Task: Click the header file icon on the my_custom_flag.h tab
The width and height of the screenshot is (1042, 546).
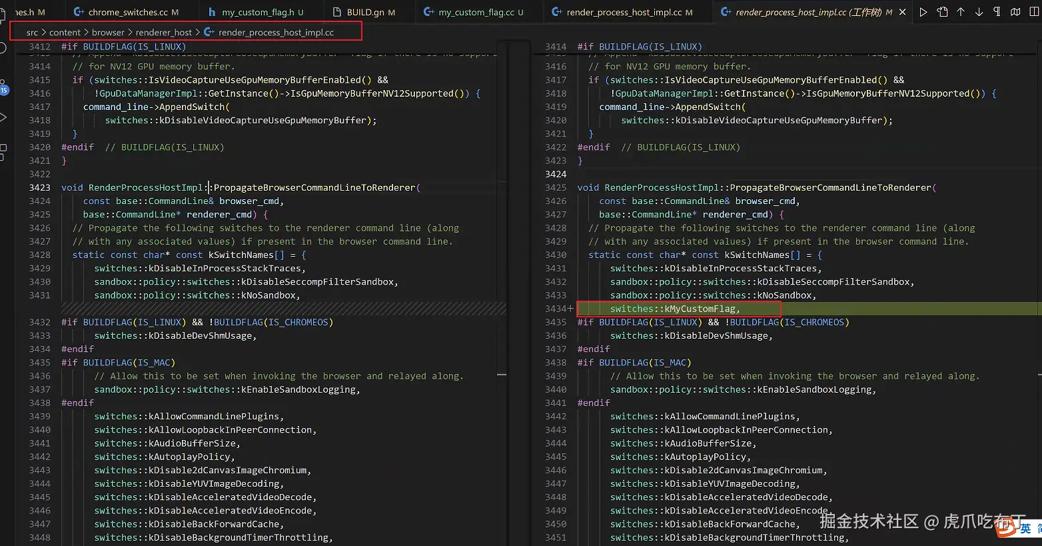Action: [x=212, y=12]
